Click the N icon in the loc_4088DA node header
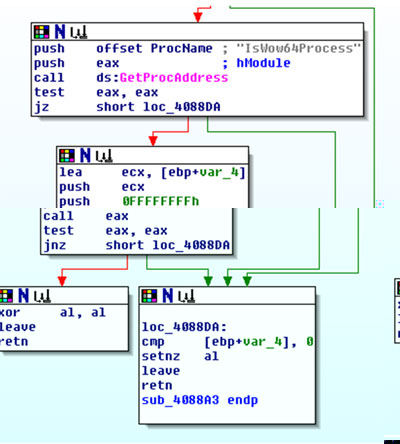Viewport: 400px width, 444px height. tap(168, 296)
